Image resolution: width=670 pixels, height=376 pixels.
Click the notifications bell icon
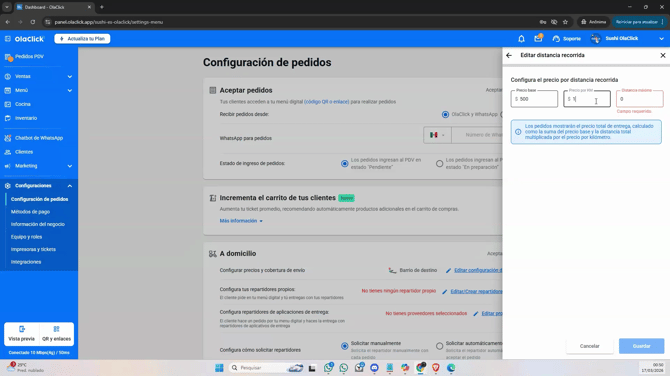(521, 39)
